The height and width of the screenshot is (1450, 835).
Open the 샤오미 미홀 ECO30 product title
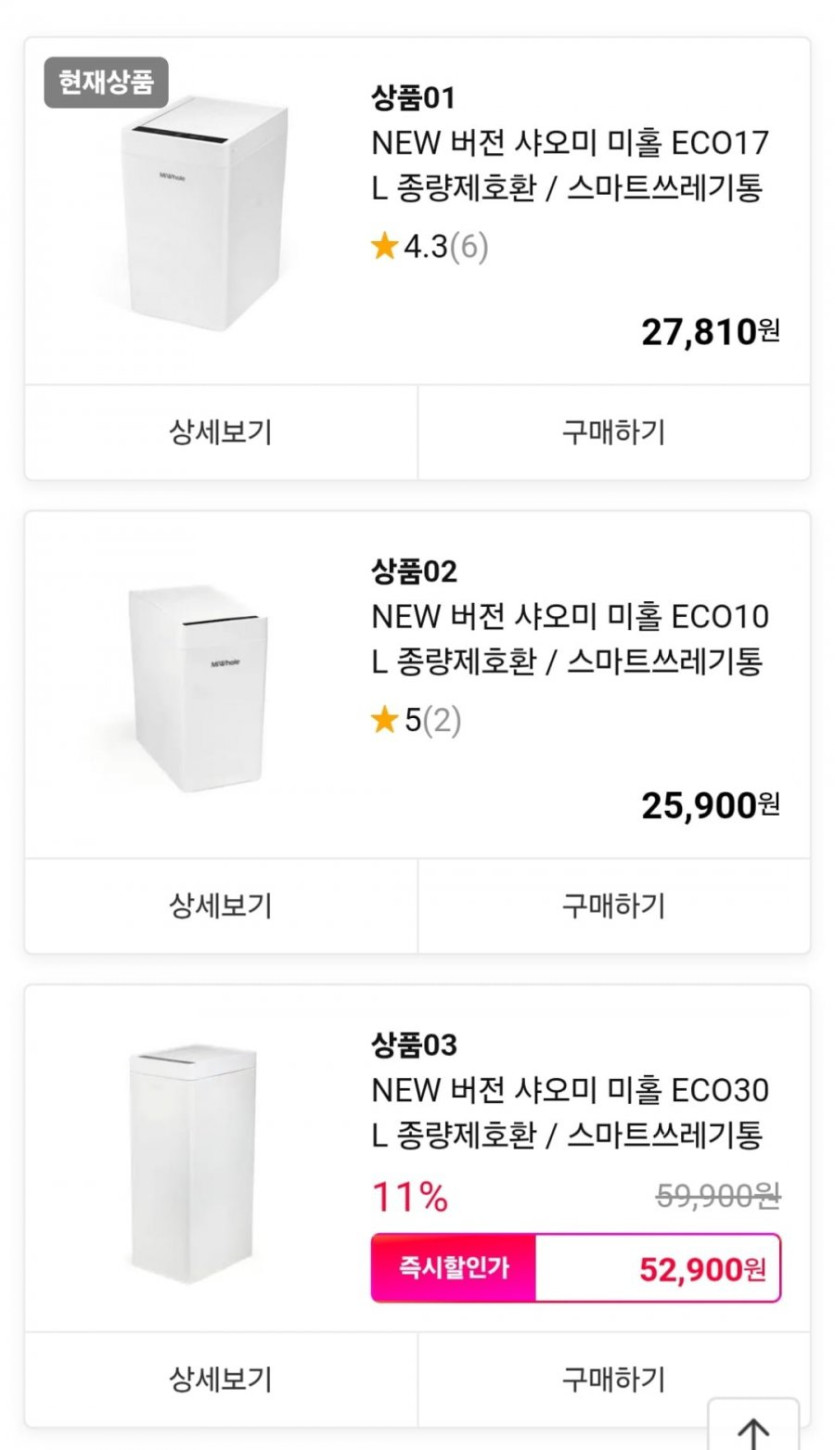[x=570, y=1112]
